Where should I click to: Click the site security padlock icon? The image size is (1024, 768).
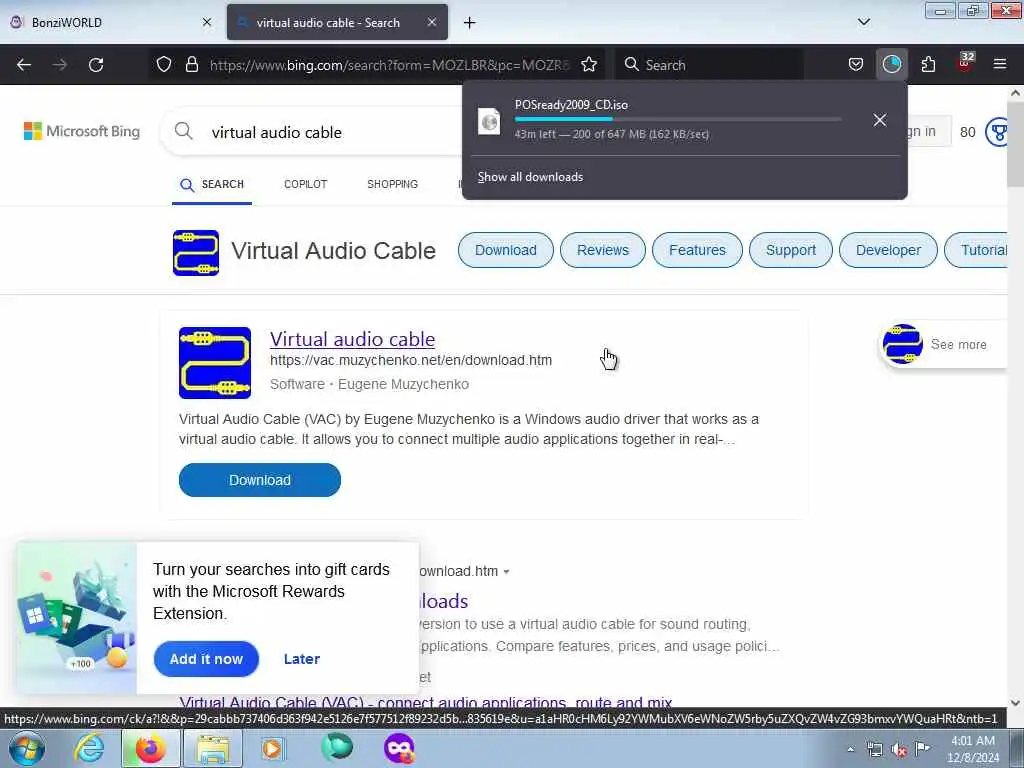click(191, 65)
